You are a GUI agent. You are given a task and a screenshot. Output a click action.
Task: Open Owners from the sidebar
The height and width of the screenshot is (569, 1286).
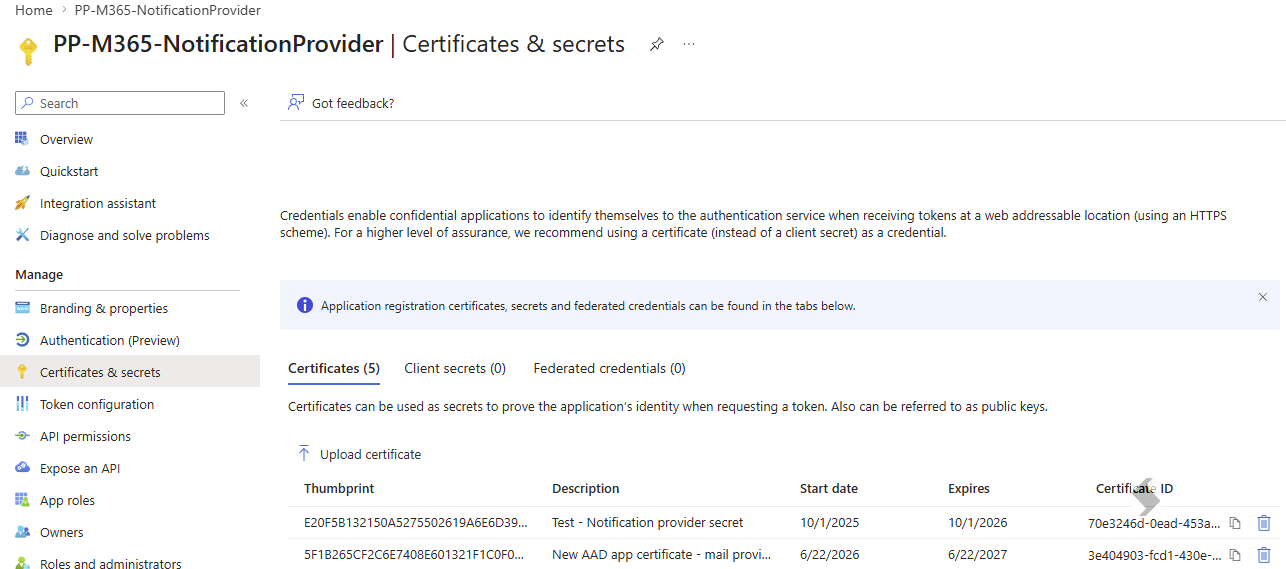tap(62, 532)
